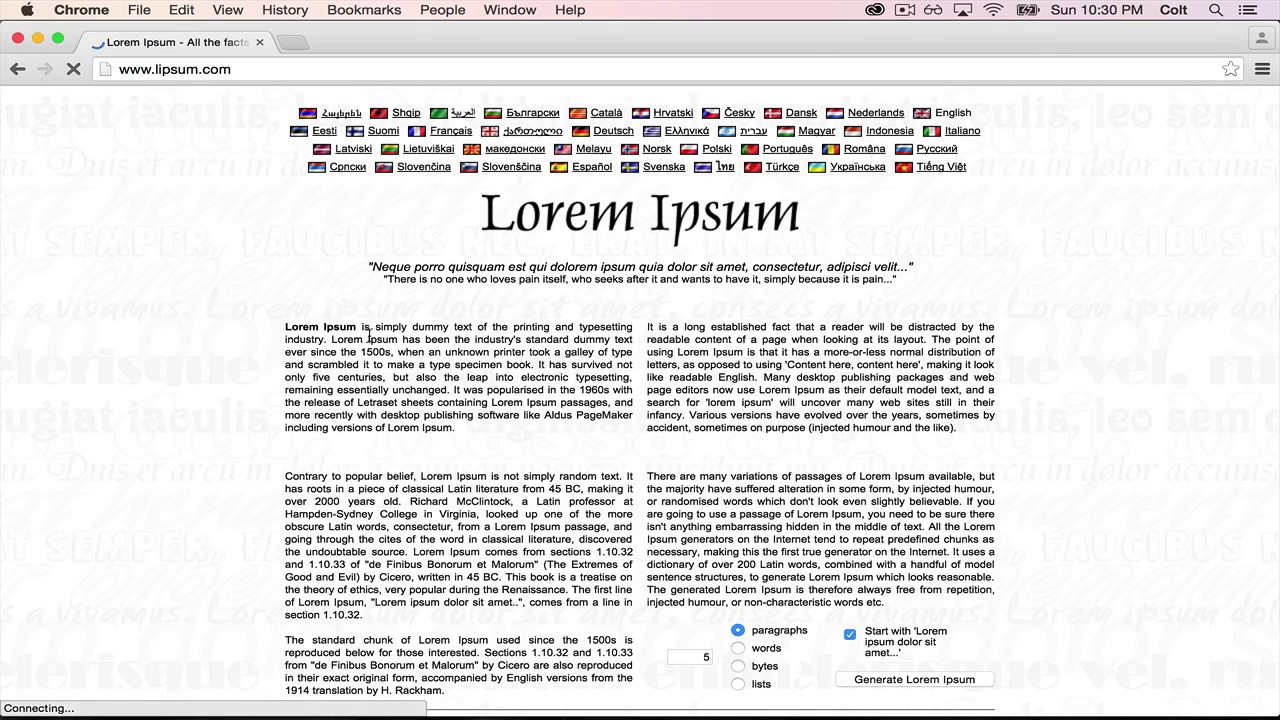Switch language to Slovenčina
Screen dimensions: 1280x720
click(424, 167)
